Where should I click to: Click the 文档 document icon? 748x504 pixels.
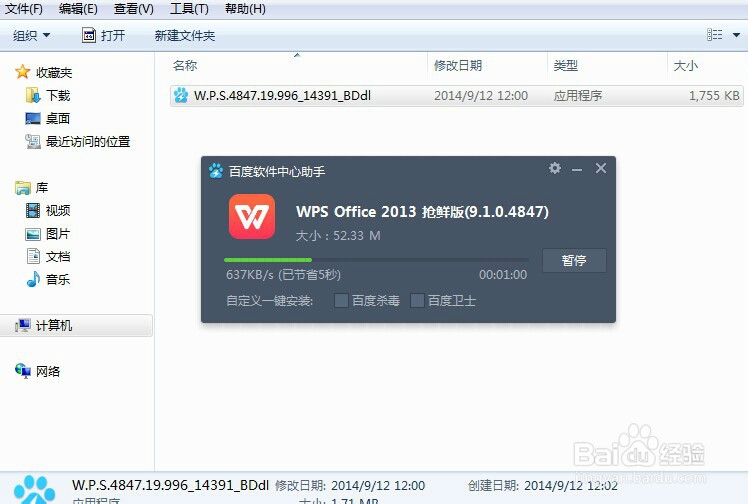point(33,256)
